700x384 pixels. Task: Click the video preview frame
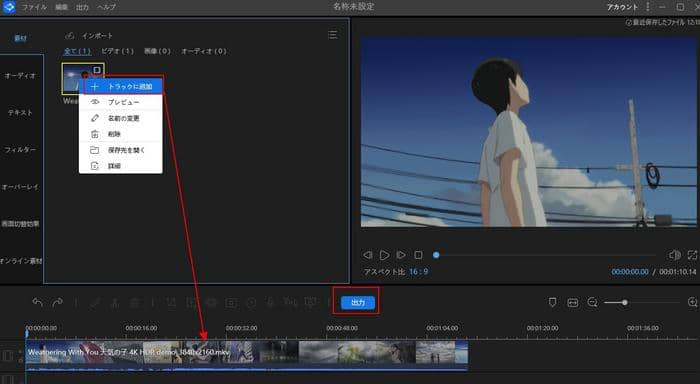528,132
